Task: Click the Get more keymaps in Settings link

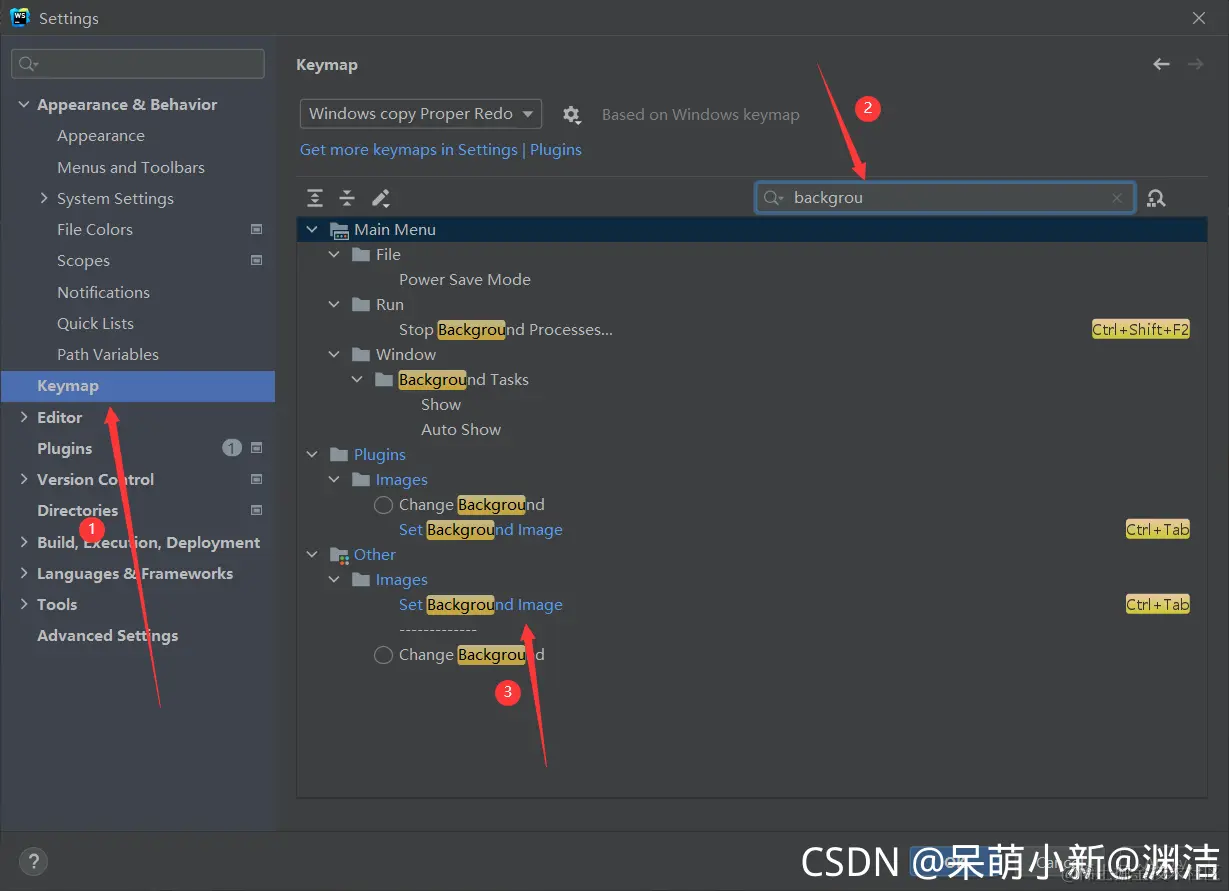Action: (x=409, y=150)
